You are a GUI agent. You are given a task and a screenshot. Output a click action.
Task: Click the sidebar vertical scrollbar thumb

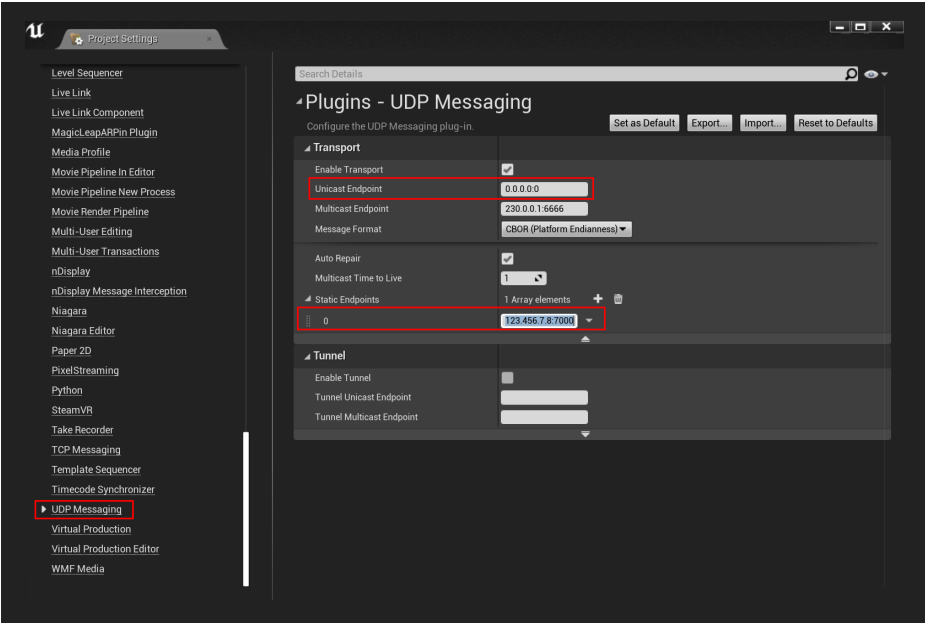point(246,509)
